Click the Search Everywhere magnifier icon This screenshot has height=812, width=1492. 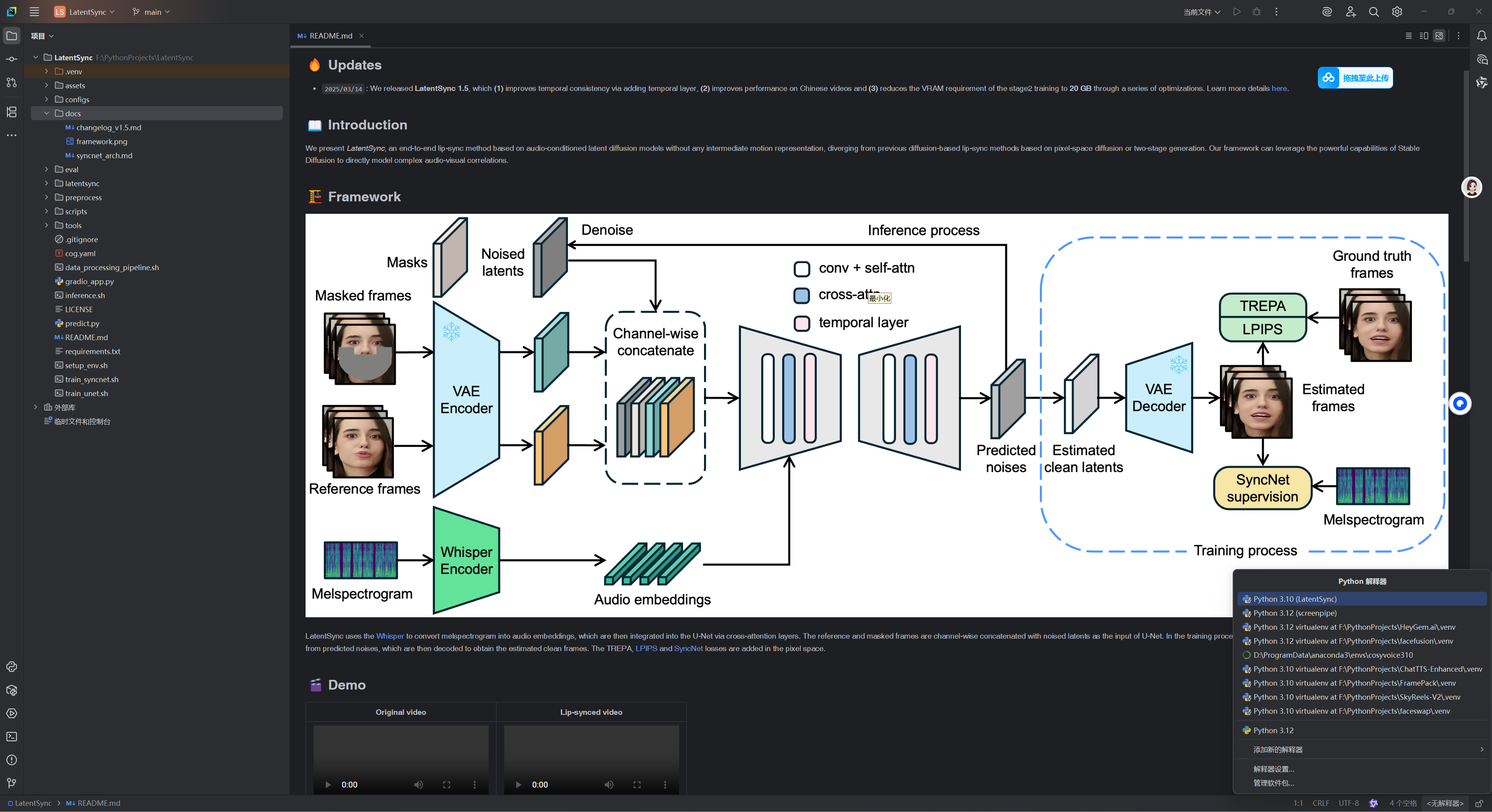pyautogui.click(x=1373, y=12)
